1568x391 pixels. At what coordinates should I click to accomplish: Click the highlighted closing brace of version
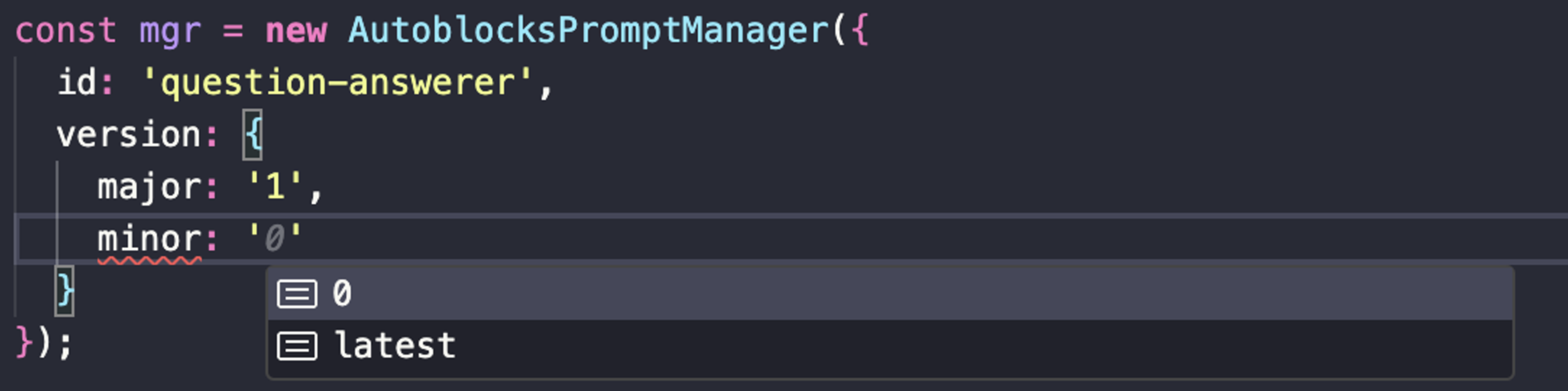click(x=65, y=291)
